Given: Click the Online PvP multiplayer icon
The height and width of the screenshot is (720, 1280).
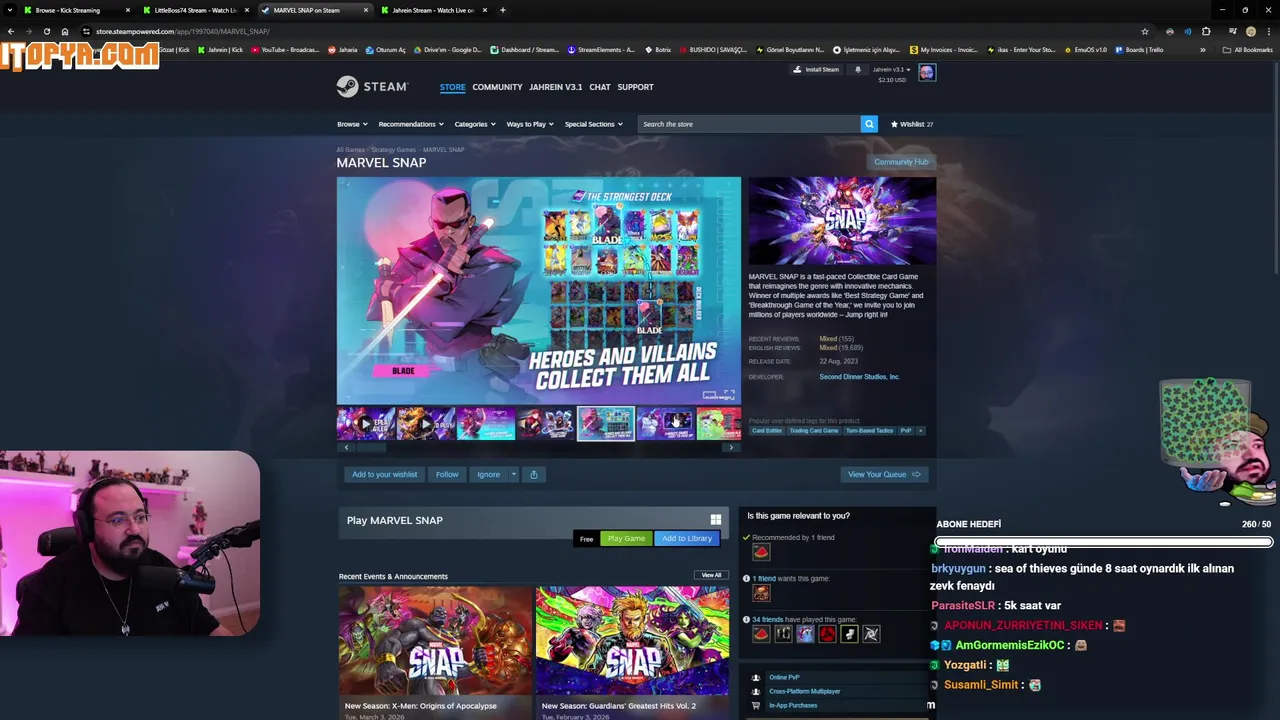Looking at the screenshot, I should coord(756,677).
